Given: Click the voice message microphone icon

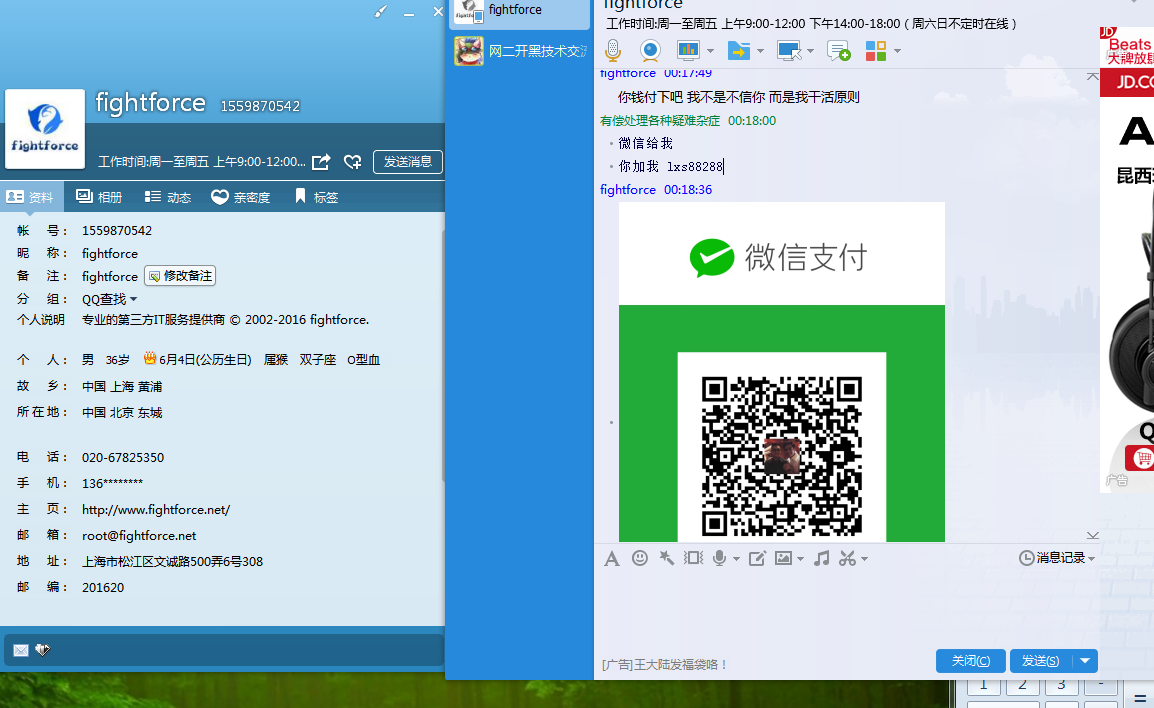Looking at the screenshot, I should point(720,559).
